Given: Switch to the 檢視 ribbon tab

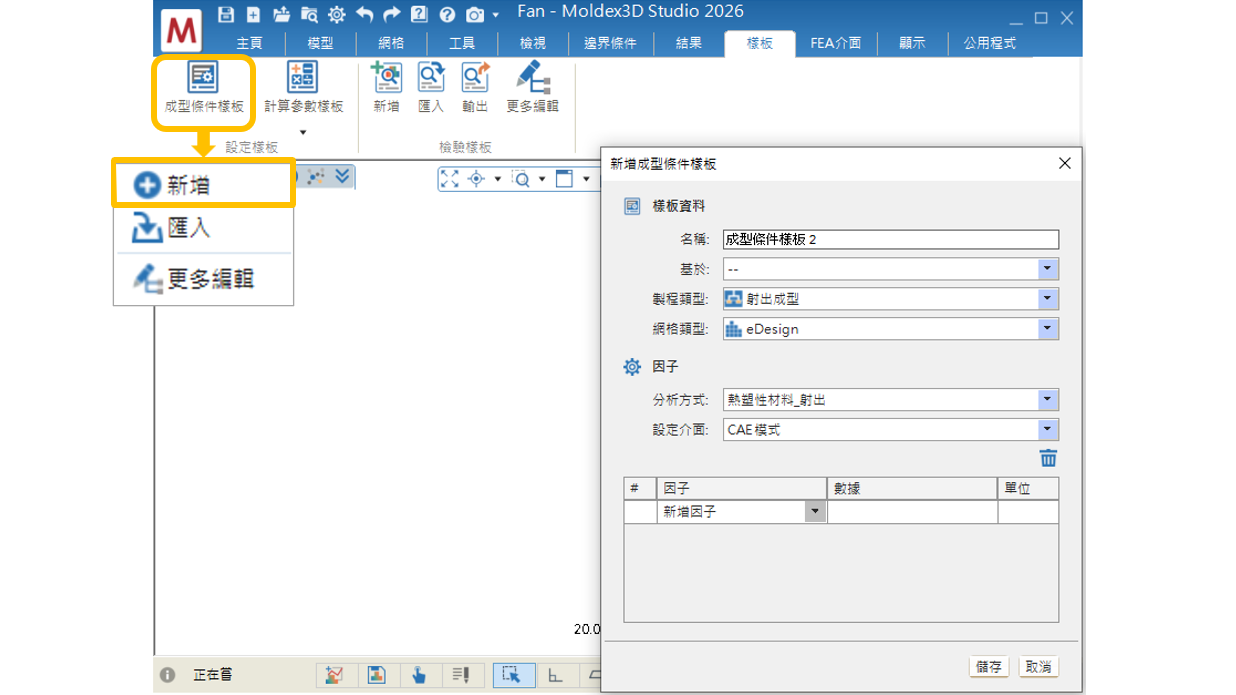Looking at the screenshot, I should [533, 43].
